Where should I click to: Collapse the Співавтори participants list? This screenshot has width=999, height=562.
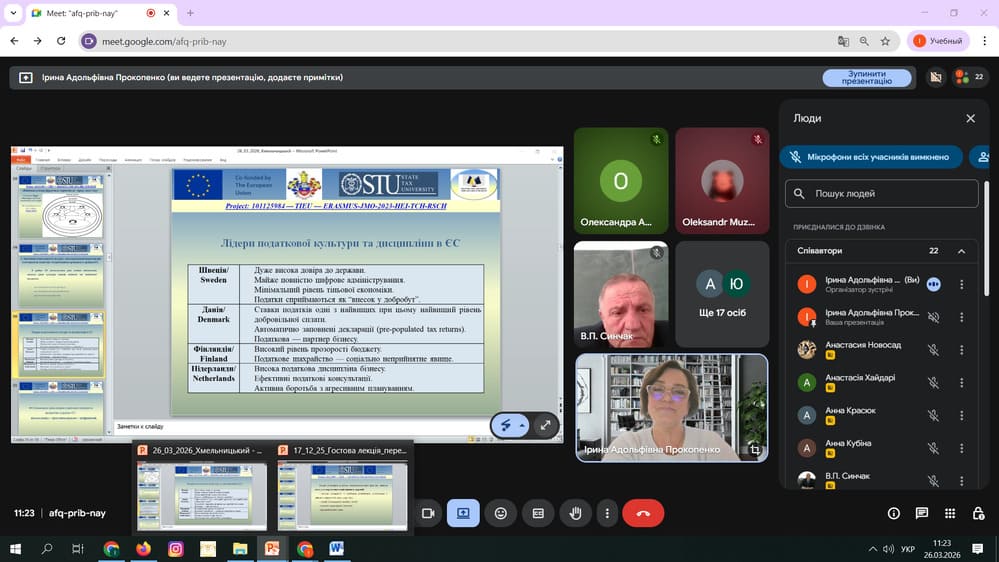click(961, 251)
